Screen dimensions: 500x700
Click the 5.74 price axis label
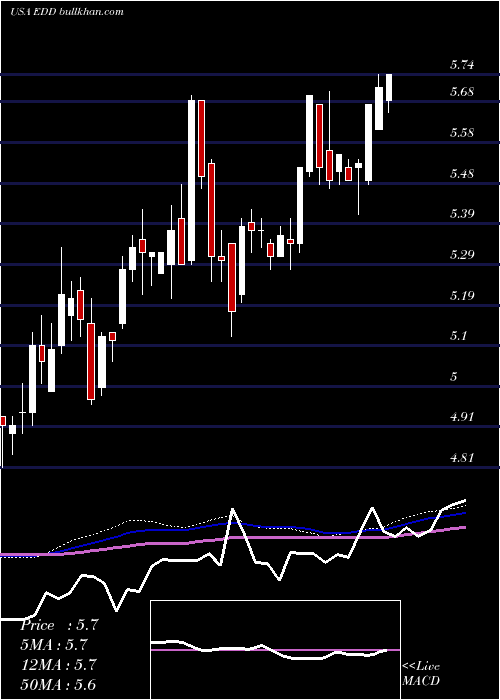462,65
